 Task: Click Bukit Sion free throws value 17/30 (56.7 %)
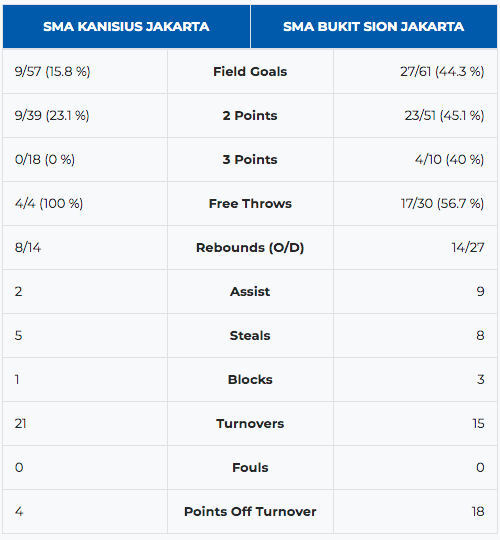click(x=442, y=204)
